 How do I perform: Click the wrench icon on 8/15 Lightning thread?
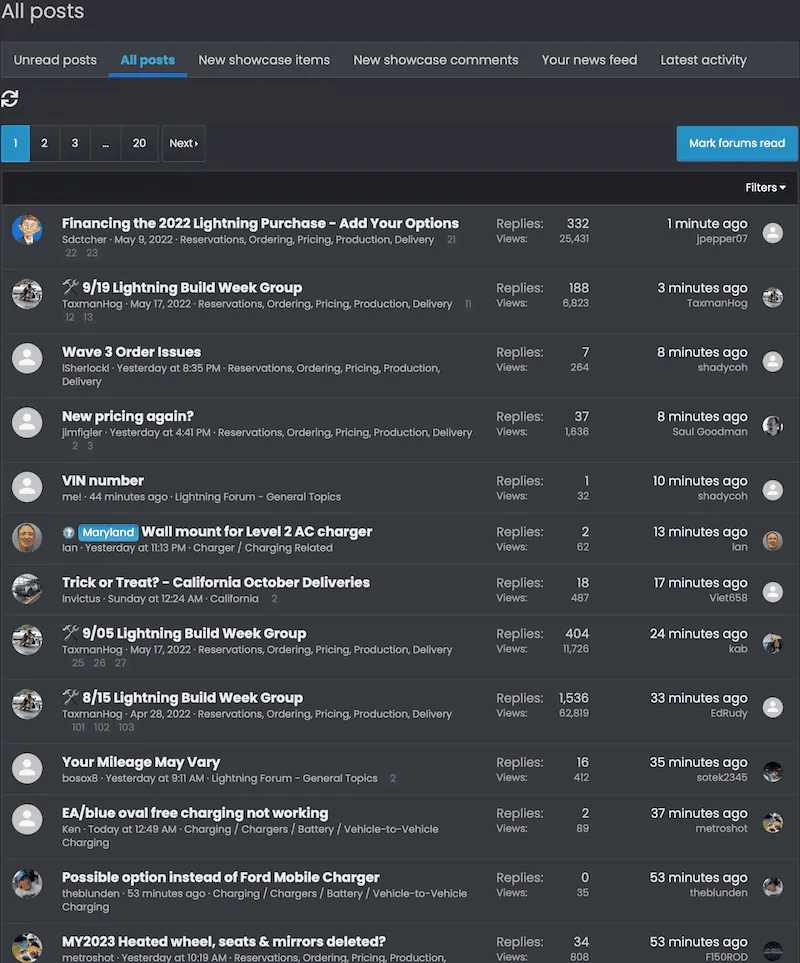[71, 697]
